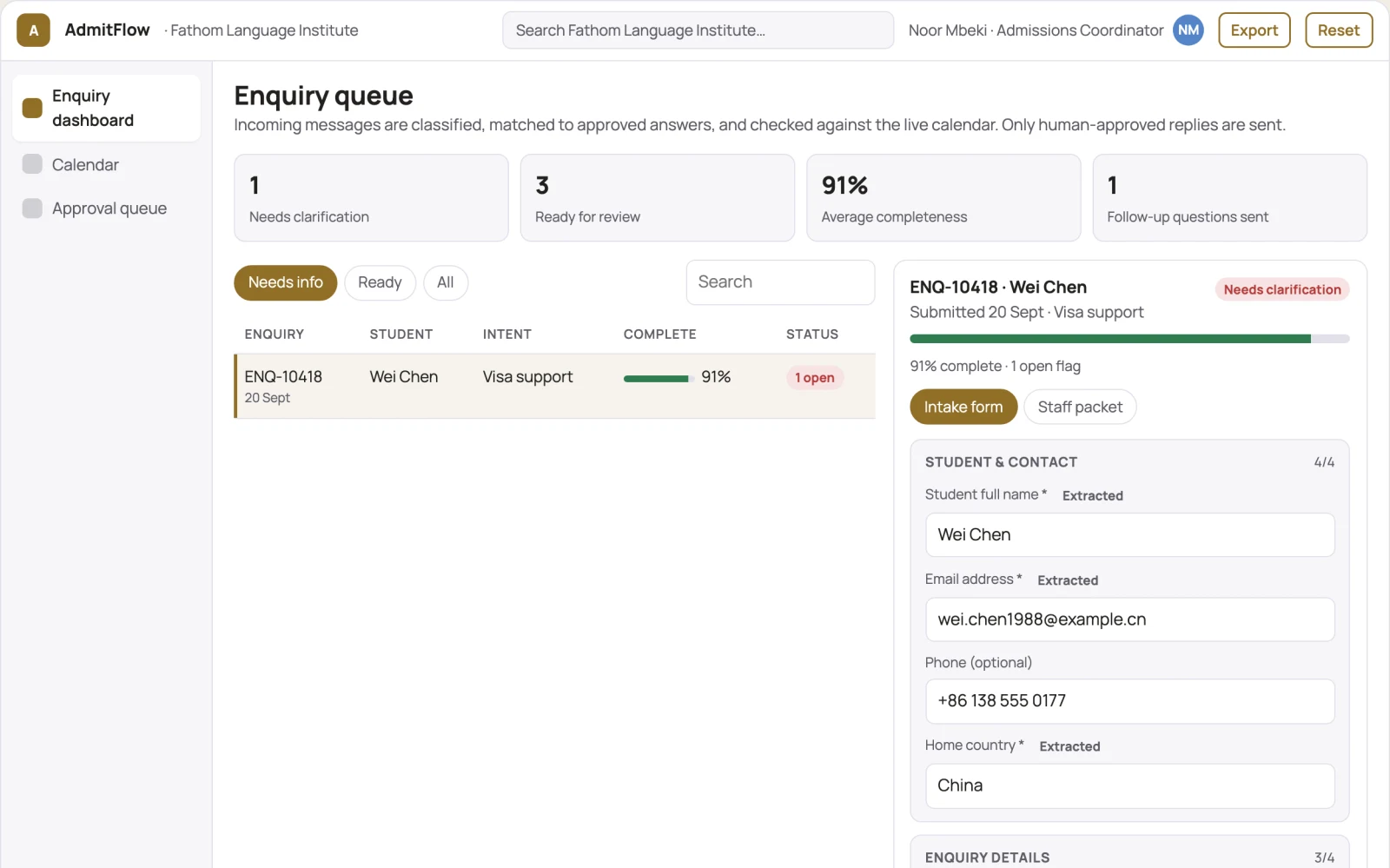Image resolution: width=1390 pixels, height=868 pixels.
Task: Click the Calendar sidebar icon
Action: pyautogui.click(x=32, y=164)
